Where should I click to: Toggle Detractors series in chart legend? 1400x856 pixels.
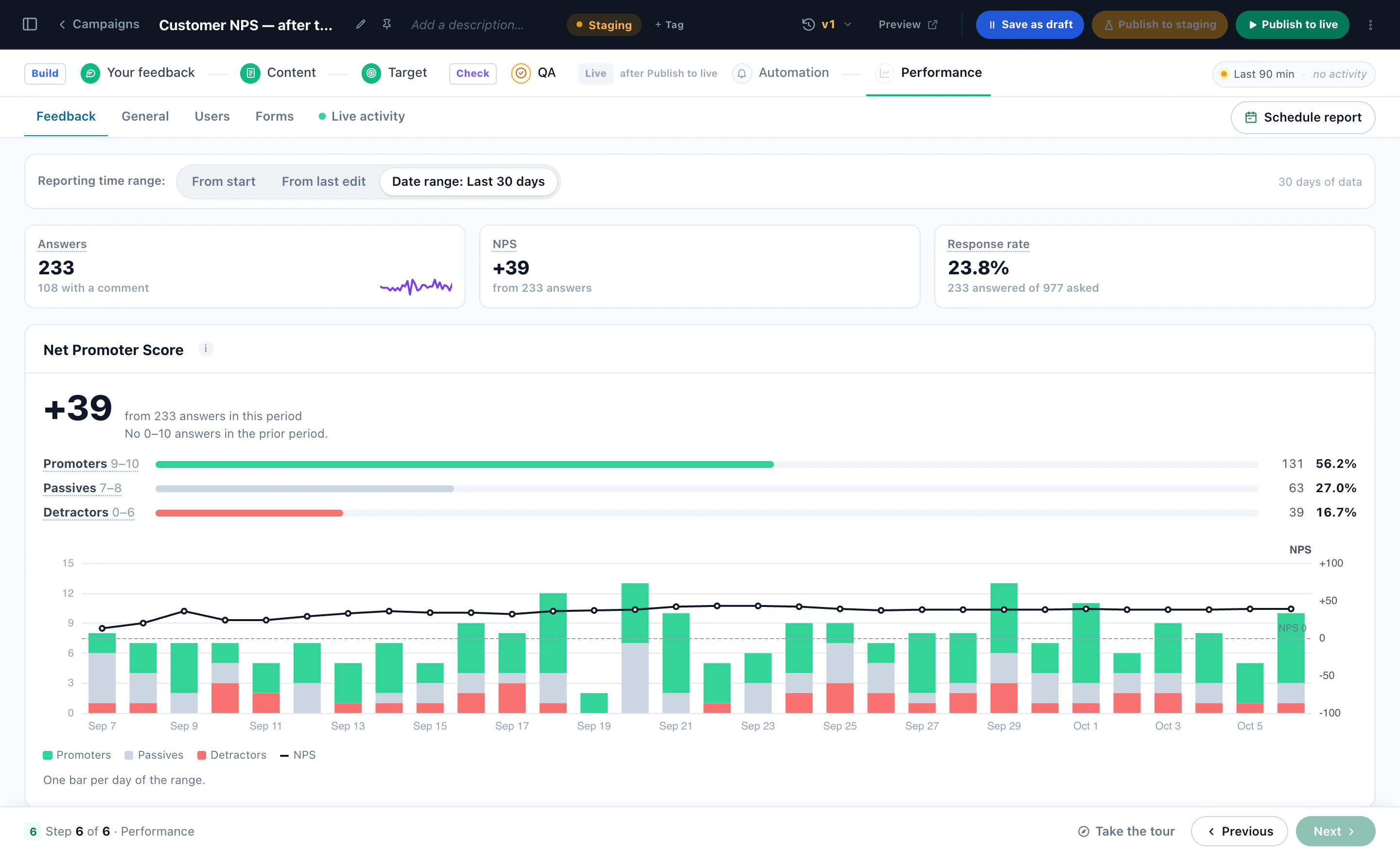tap(232, 755)
